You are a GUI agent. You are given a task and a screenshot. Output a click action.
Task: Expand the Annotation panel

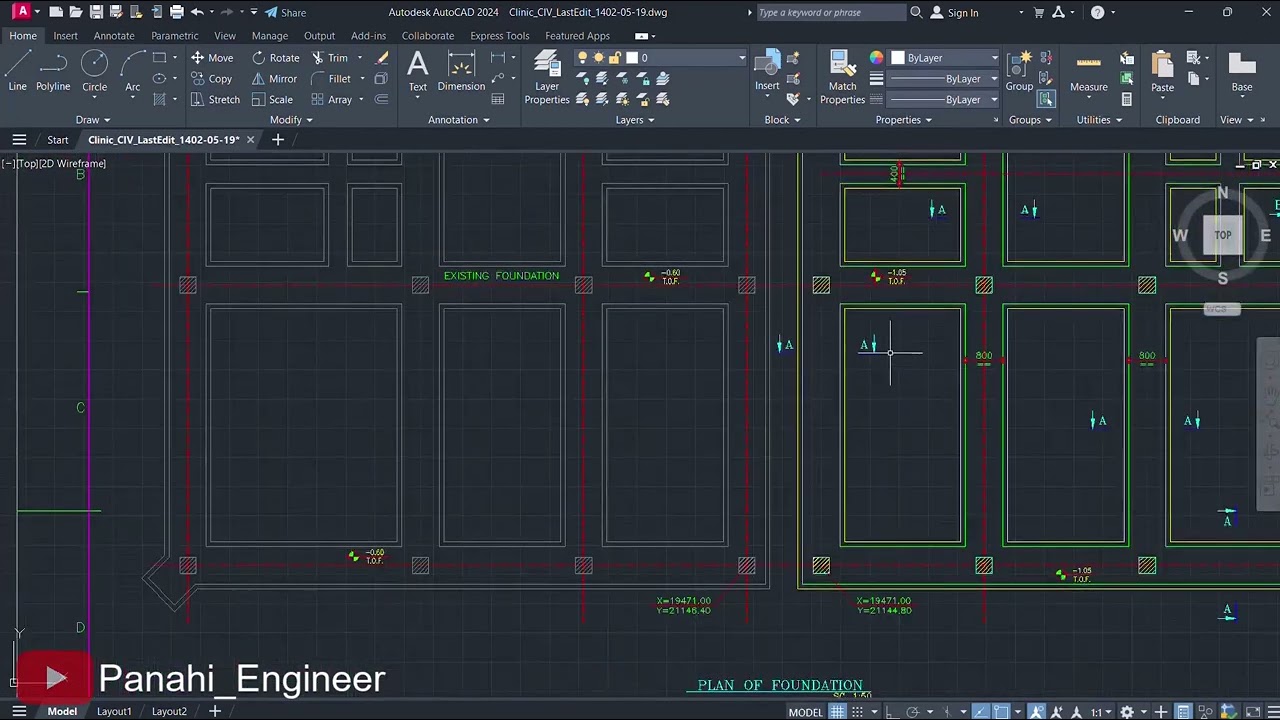coord(459,120)
